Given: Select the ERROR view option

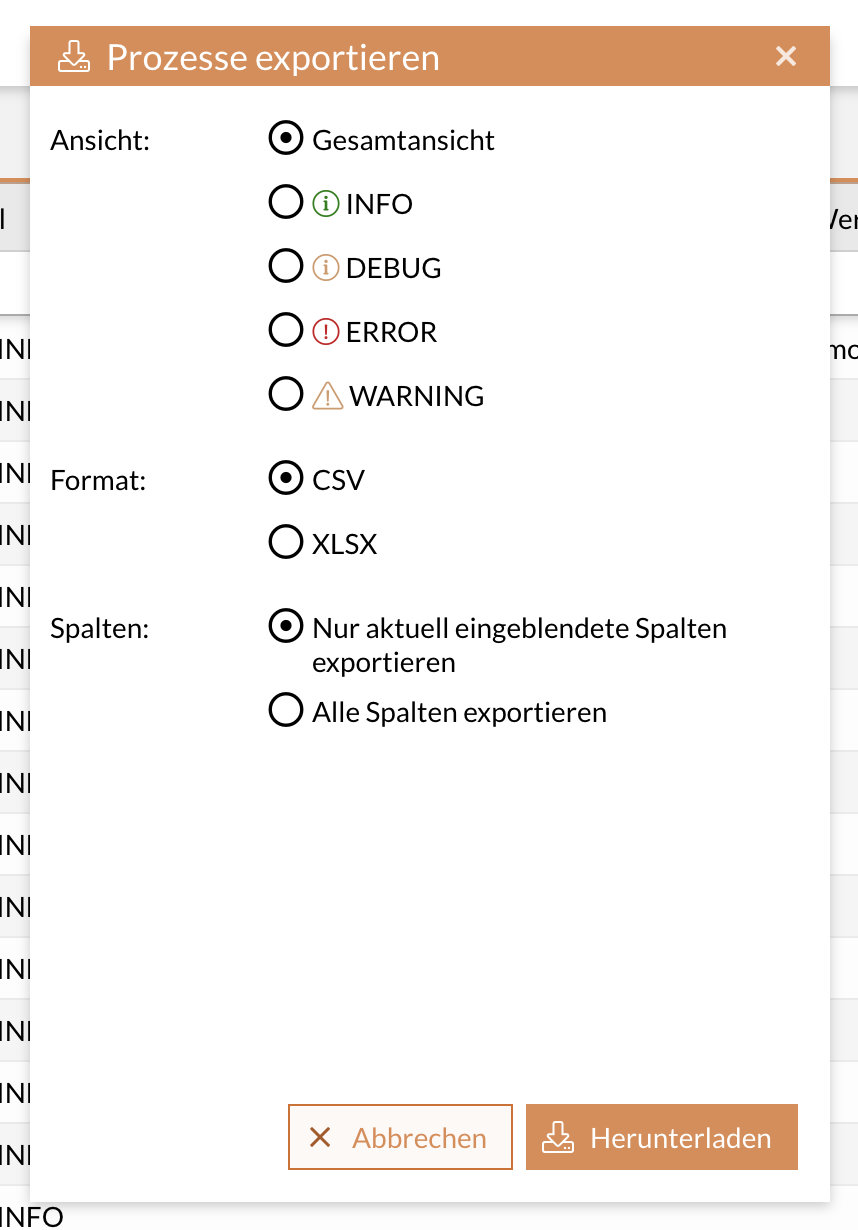Looking at the screenshot, I should tap(285, 330).
